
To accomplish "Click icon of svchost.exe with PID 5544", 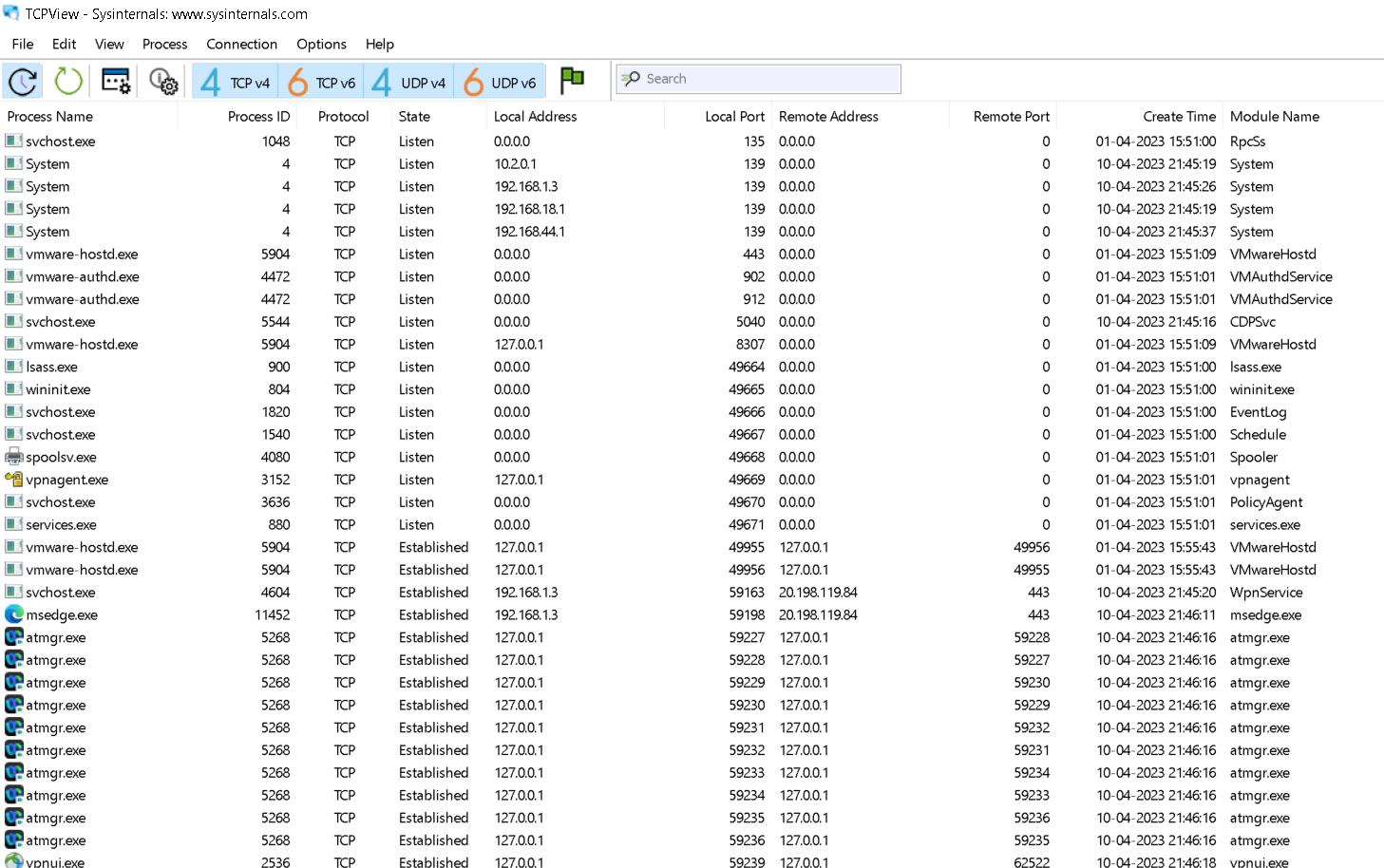I will pyautogui.click(x=14, y=322).
